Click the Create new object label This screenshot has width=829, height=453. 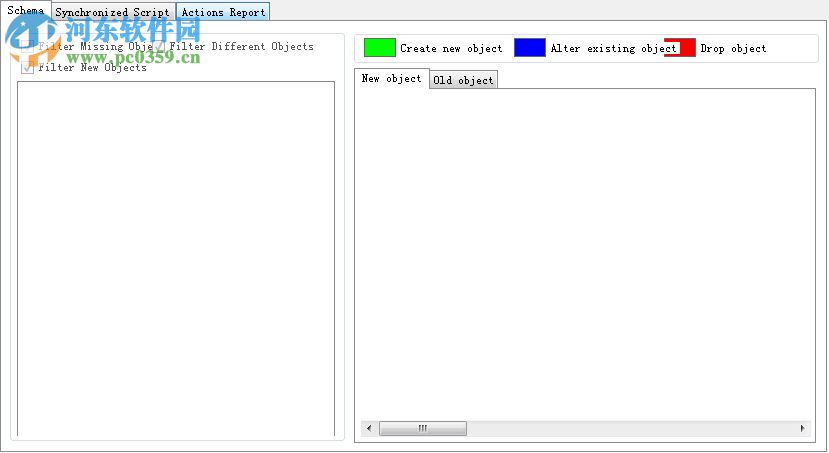451,49
